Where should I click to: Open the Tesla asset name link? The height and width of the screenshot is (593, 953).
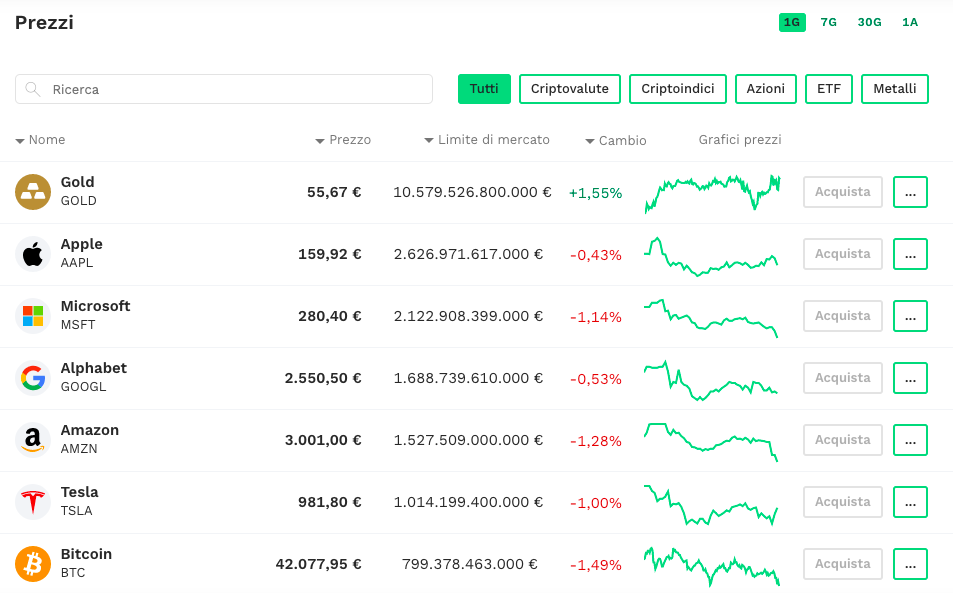pos(80,492)
